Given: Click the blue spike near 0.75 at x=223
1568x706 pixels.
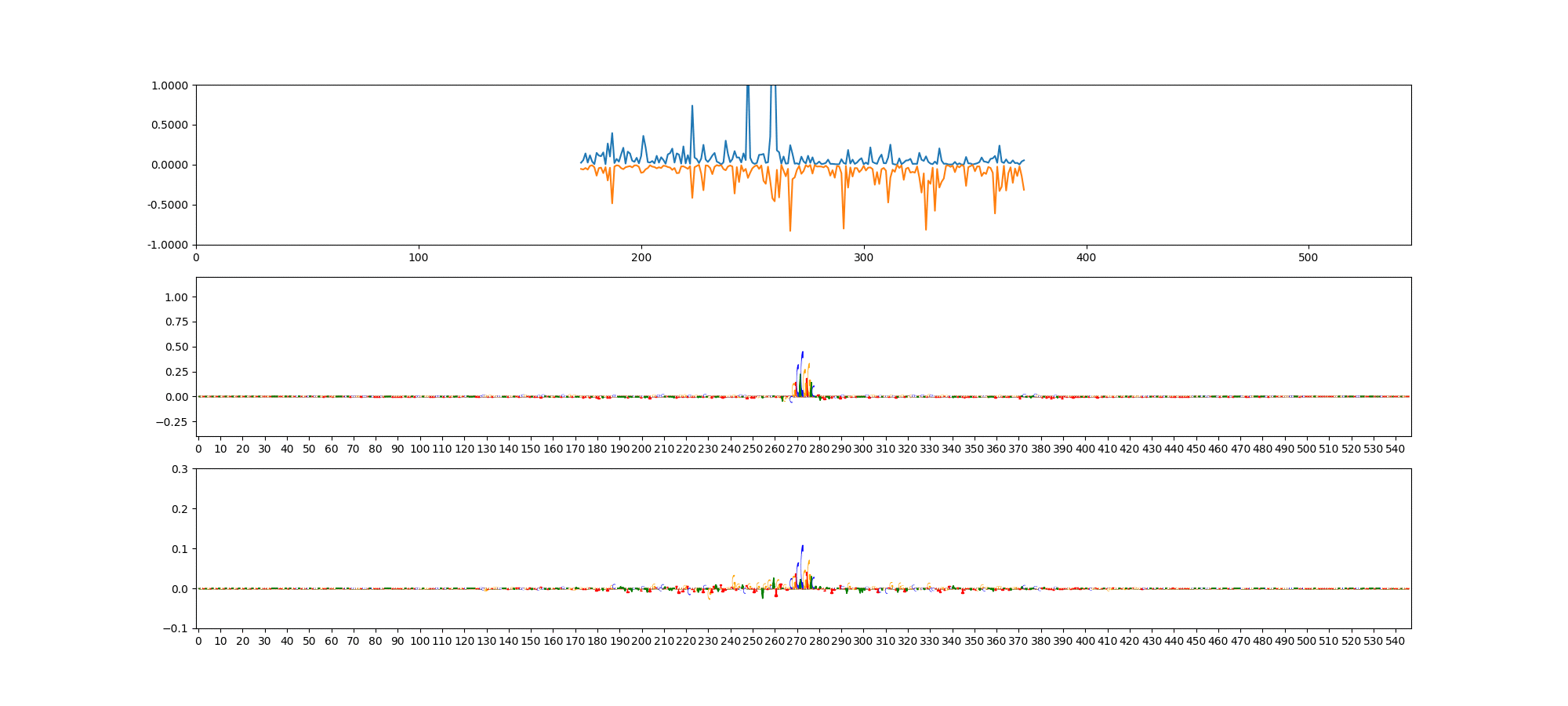Looking at the screenshot, I should pyautogui.click(x=692, y=107).
